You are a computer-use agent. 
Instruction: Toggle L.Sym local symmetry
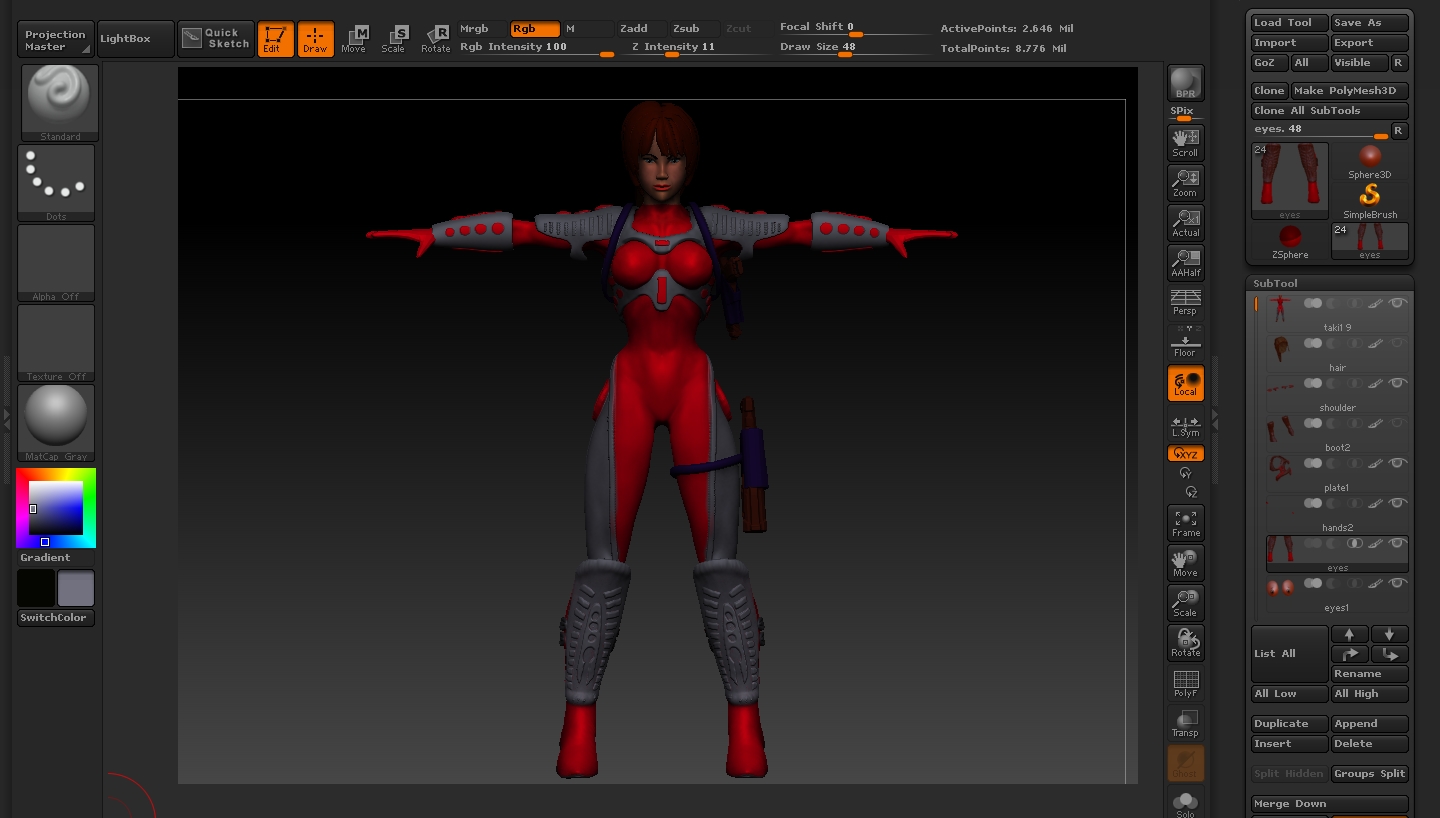pyautogui.click(x=1186, y=425)
